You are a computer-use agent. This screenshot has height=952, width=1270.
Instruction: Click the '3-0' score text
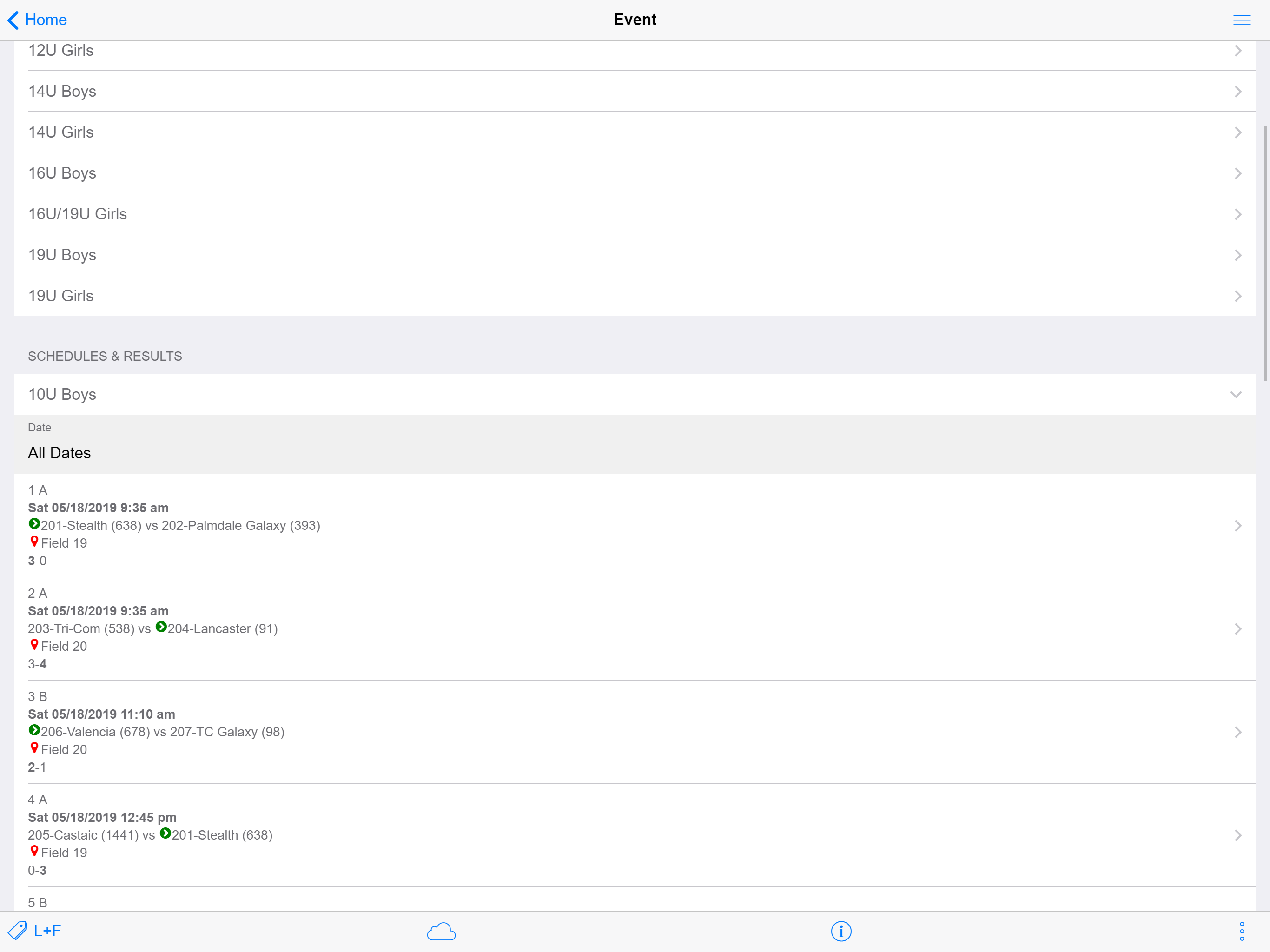pyautogui.click(x=37, y=561)
